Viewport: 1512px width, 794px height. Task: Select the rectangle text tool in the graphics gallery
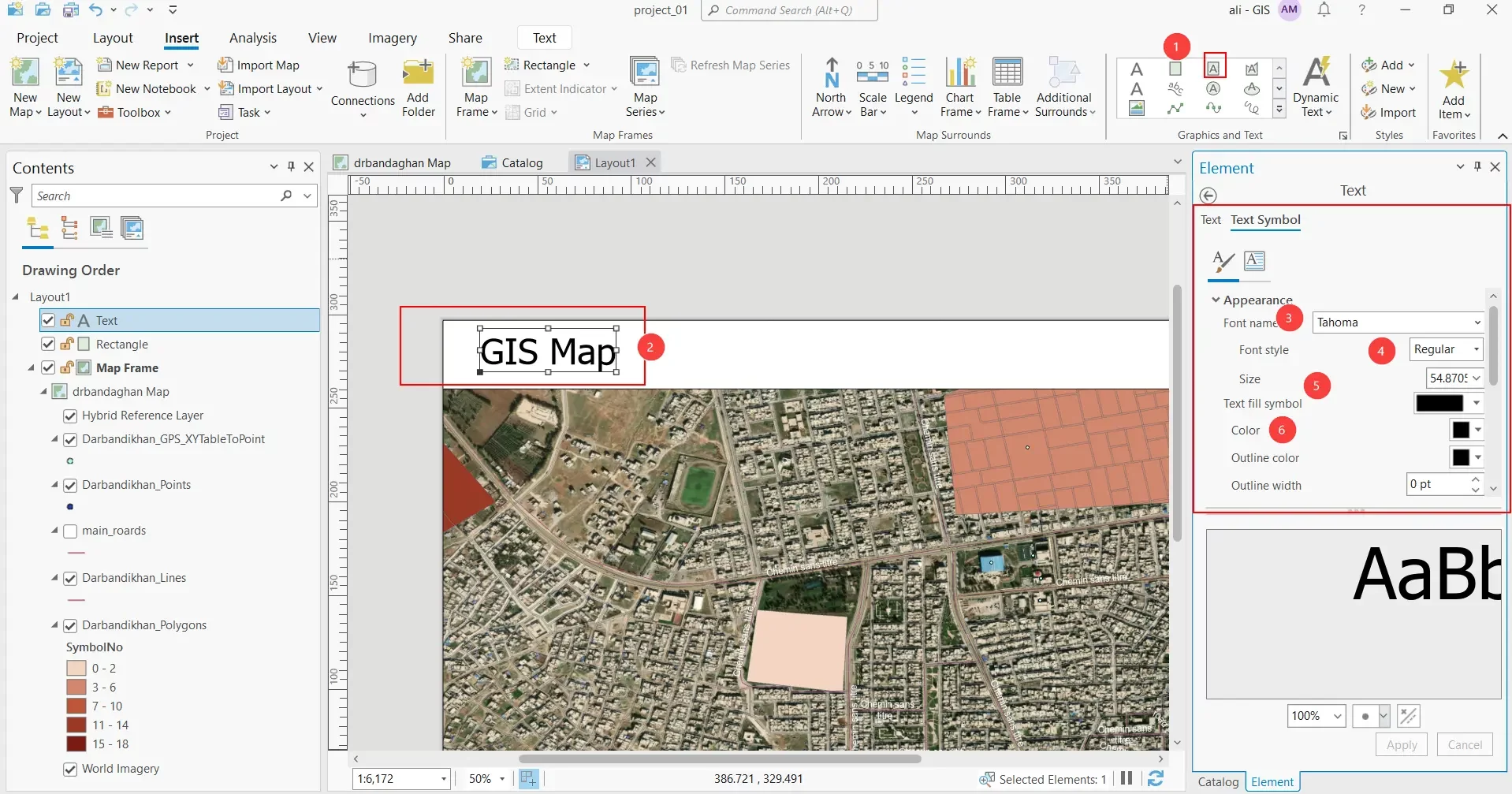tap(1214, 68)
